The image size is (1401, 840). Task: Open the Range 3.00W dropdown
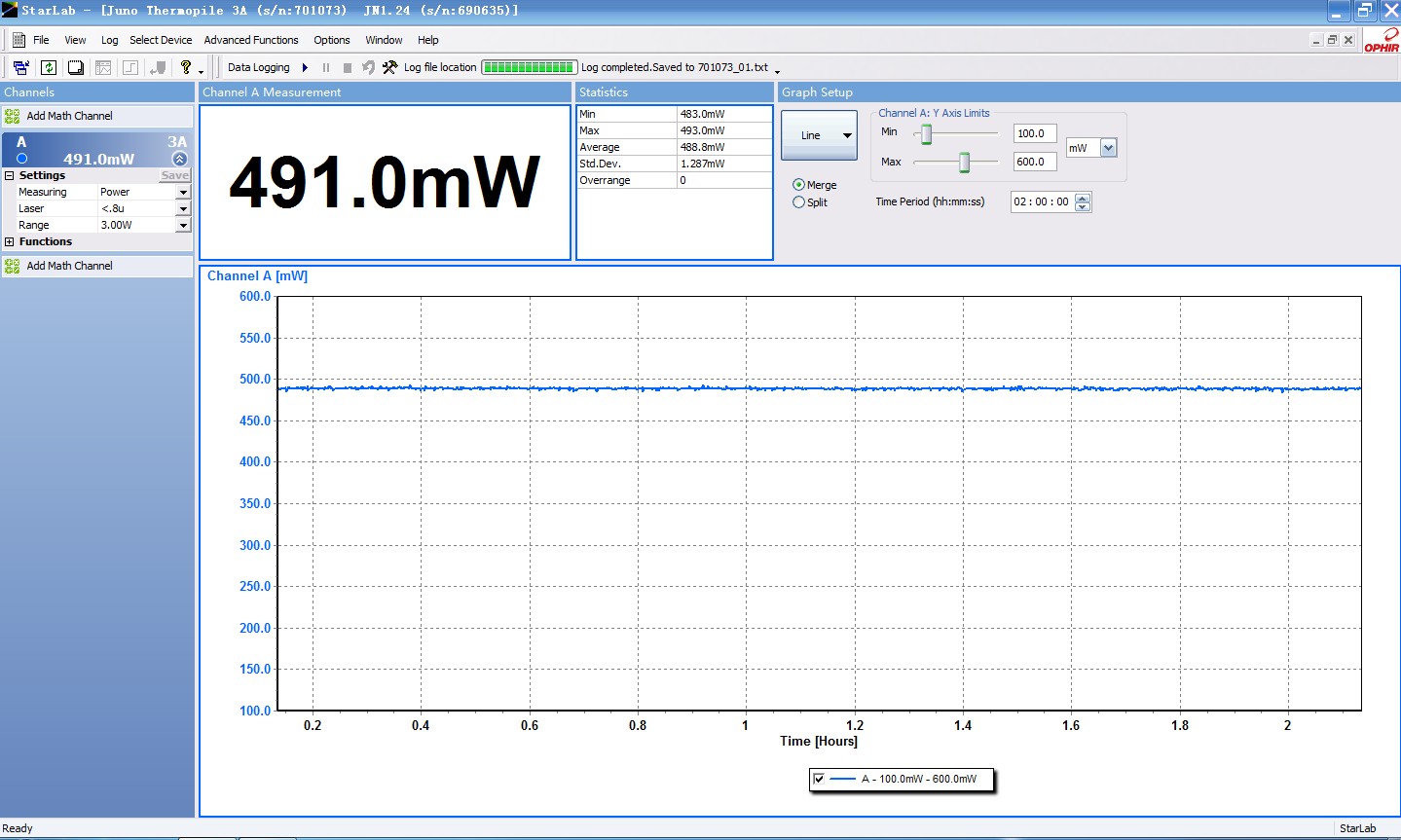(x=182, y=226)
